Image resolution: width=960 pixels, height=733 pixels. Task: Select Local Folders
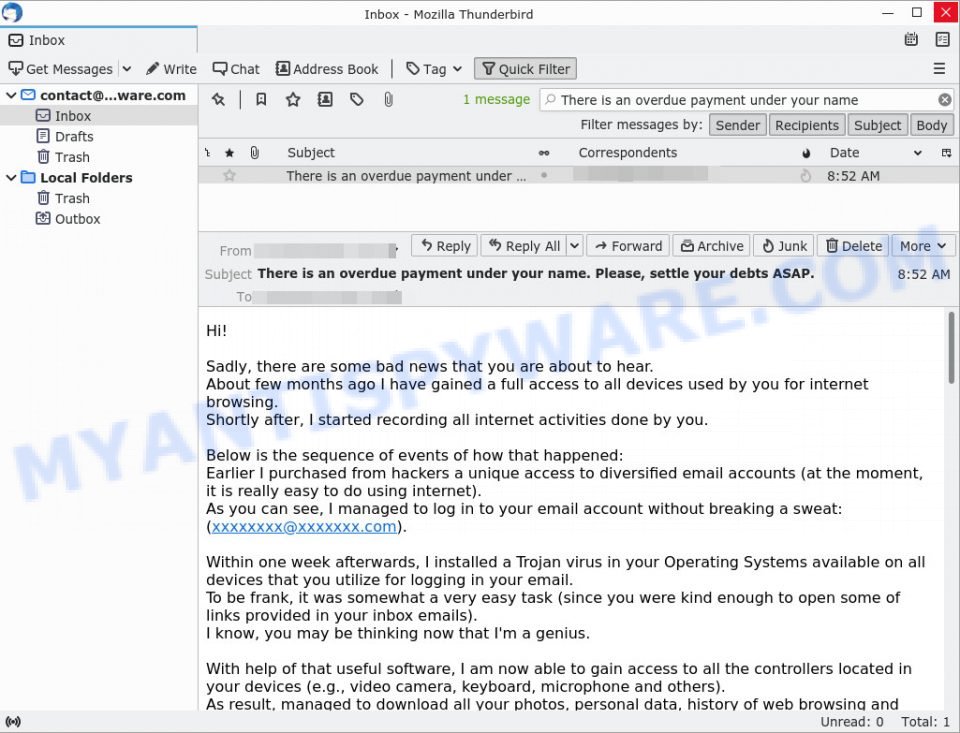tap(86, 178)
